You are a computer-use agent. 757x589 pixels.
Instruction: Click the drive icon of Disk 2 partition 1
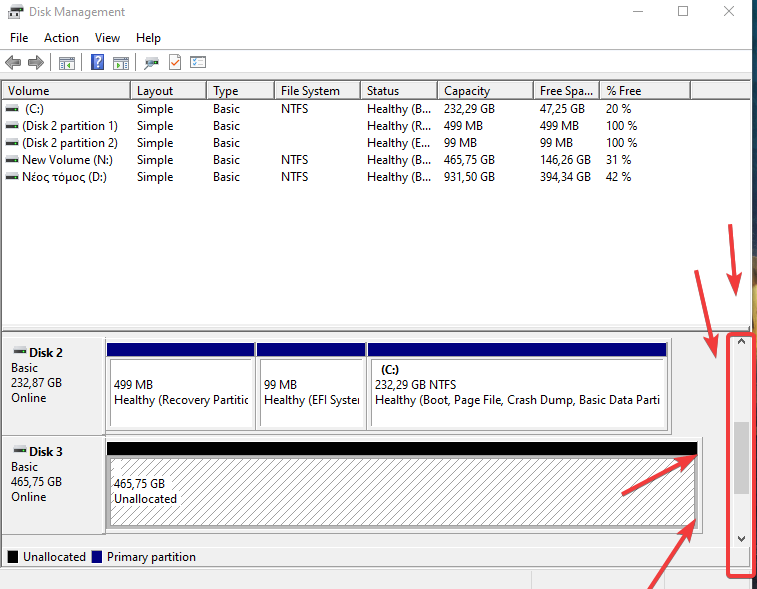(12, 126)
